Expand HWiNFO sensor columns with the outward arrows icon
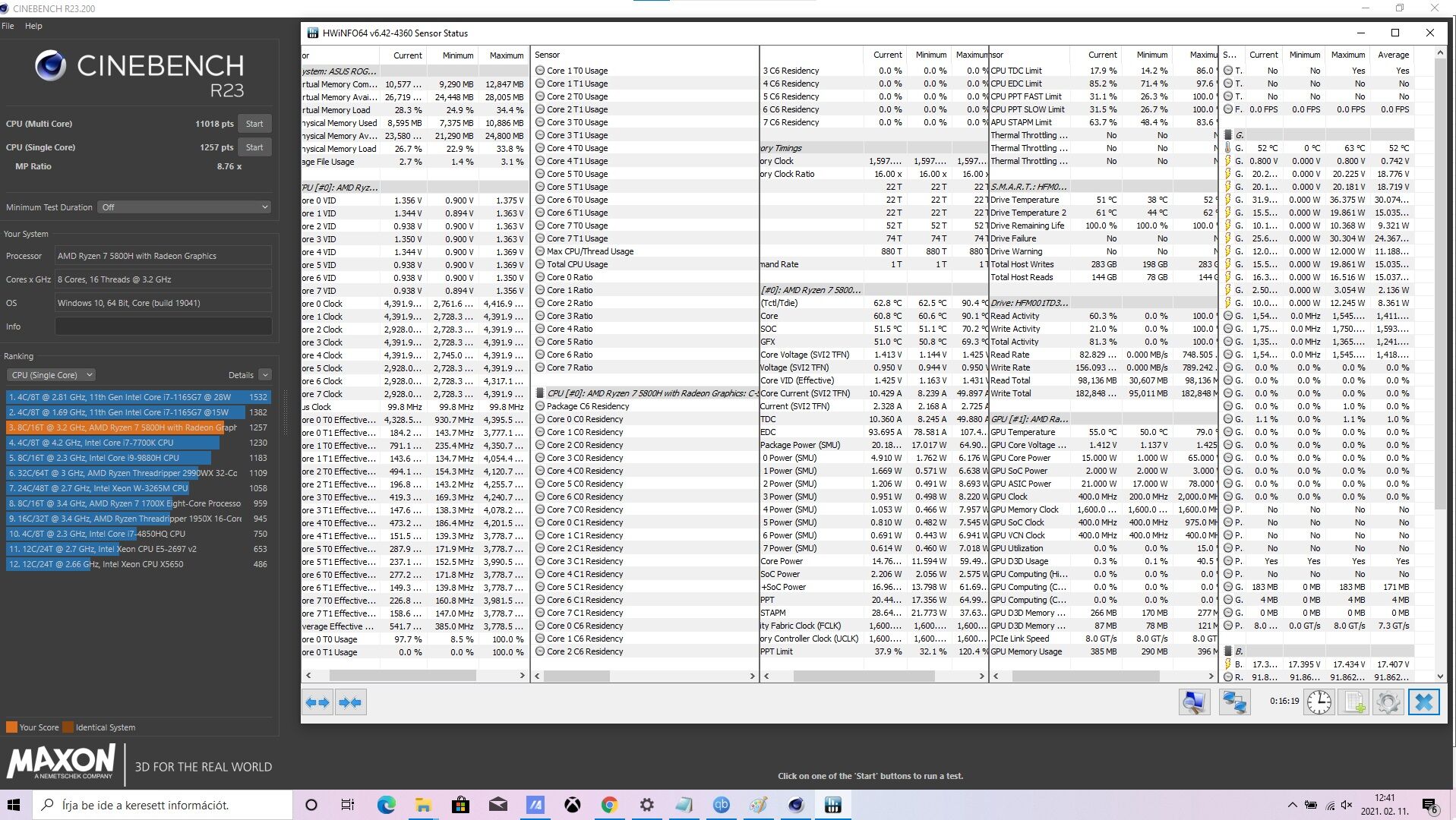The height and width of the screenshot is (820, 1456). 317,702
